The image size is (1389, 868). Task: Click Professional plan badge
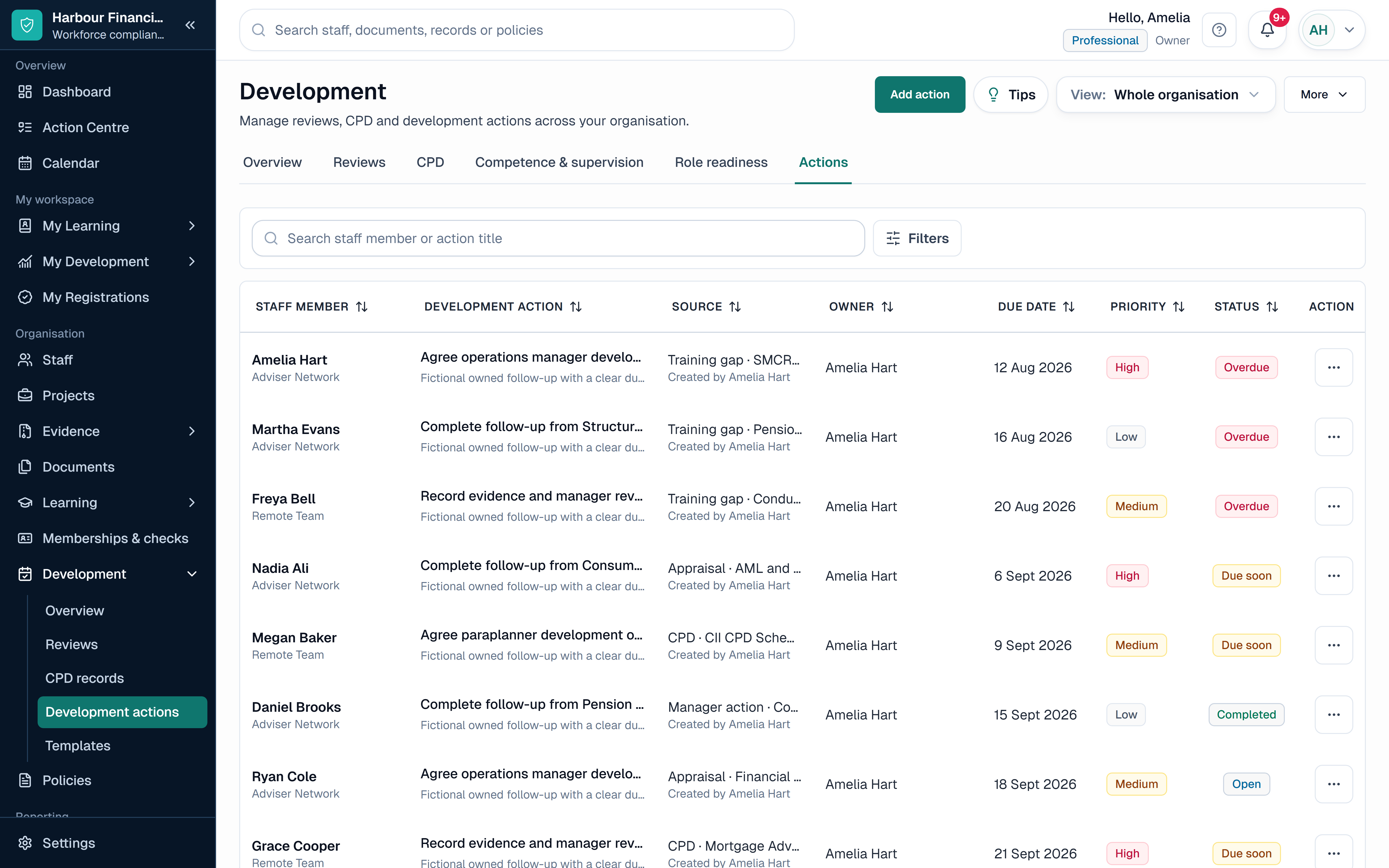click(1105, 41)
